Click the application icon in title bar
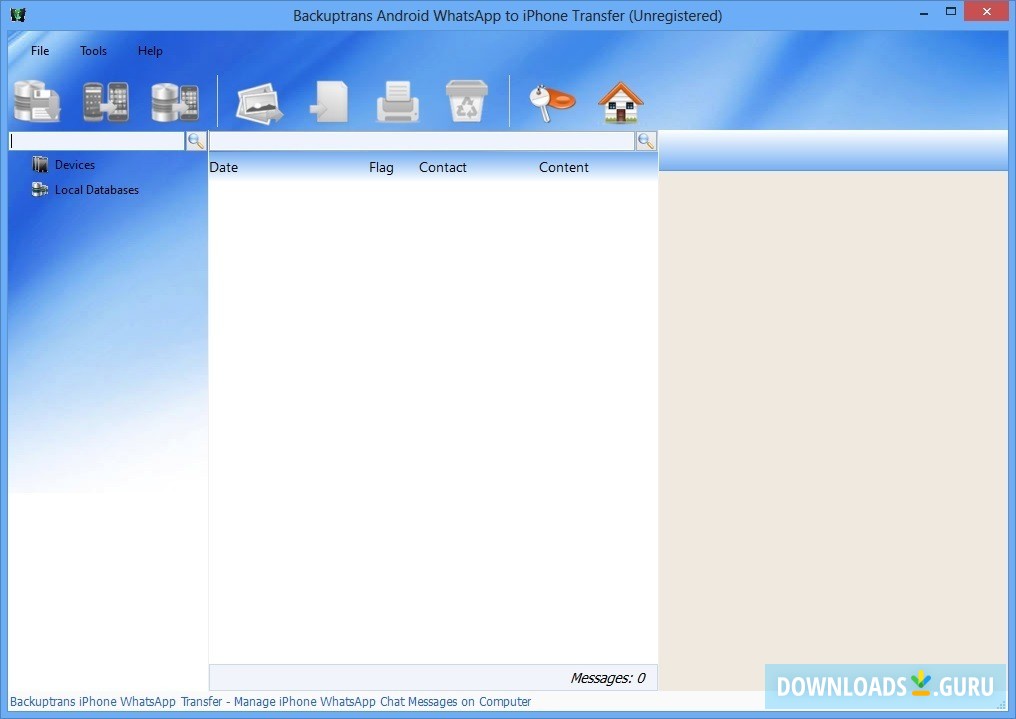This screenshot has width=1016, height=719. click(18, 14)
